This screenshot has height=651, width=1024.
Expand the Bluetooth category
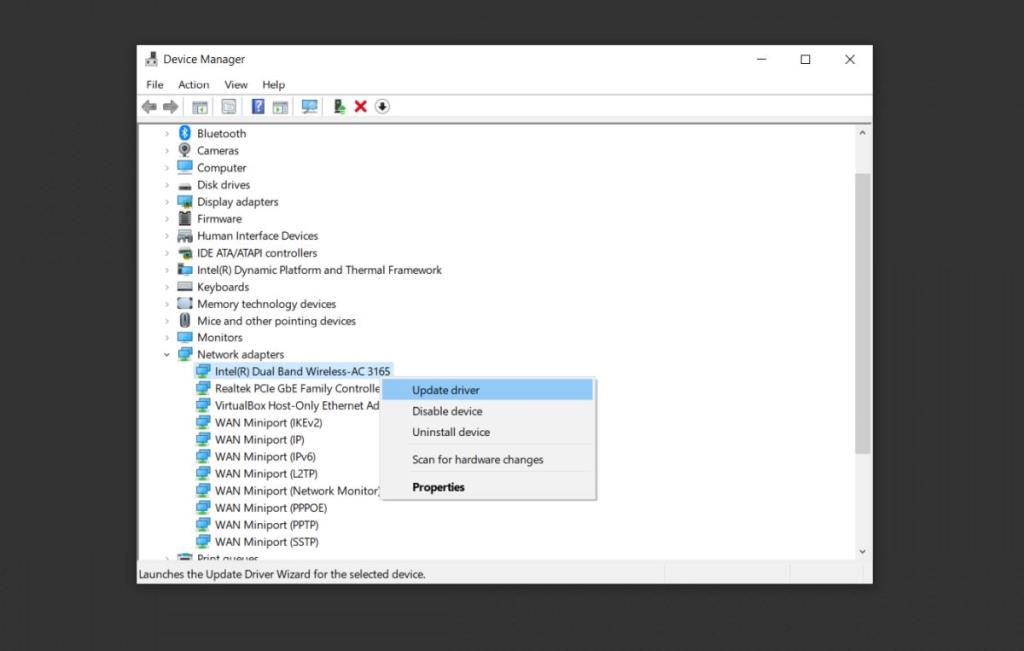[x=167, y=133]
